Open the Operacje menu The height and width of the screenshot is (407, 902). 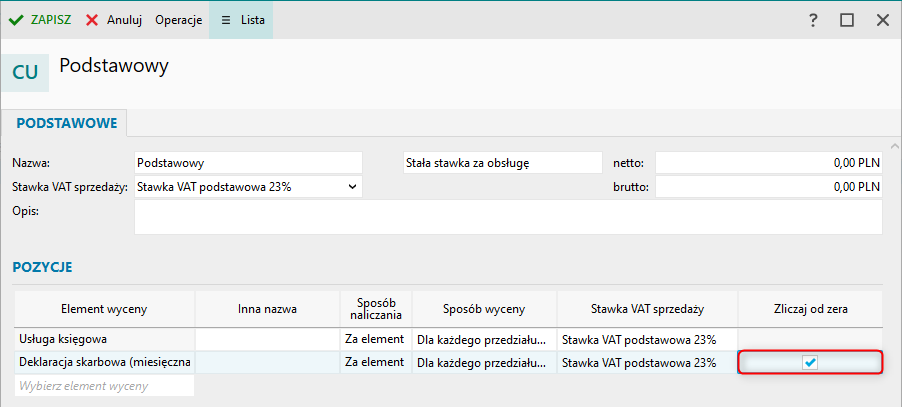point(178,19)
